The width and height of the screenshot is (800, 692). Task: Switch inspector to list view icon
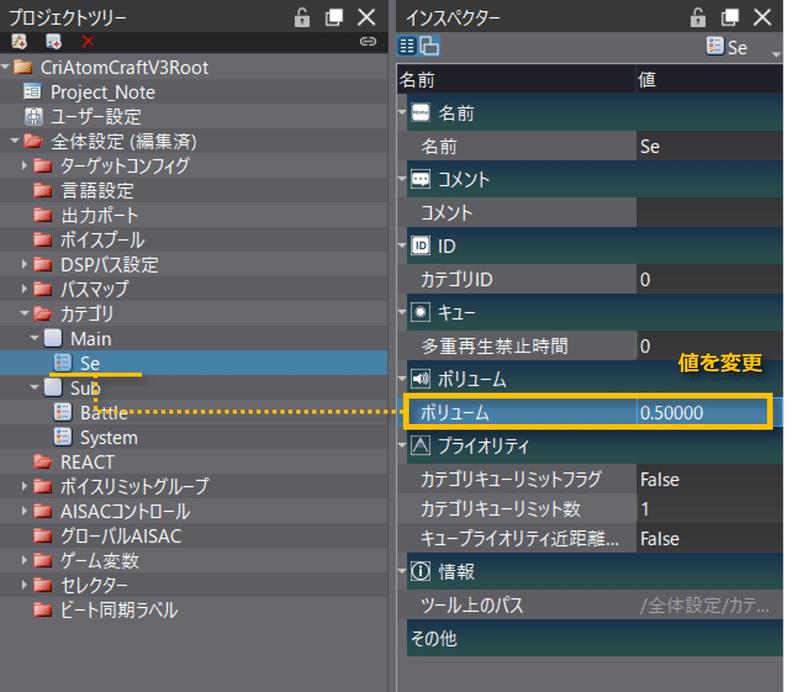(407, 46)
